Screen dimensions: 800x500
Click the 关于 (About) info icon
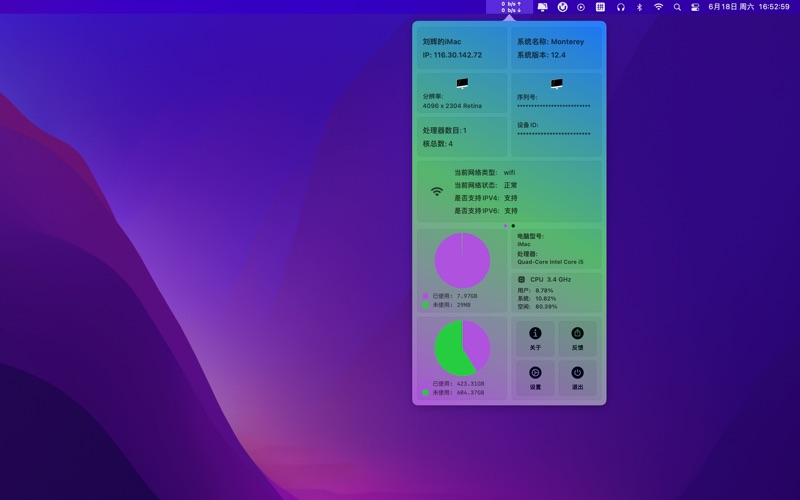[535, 334]
